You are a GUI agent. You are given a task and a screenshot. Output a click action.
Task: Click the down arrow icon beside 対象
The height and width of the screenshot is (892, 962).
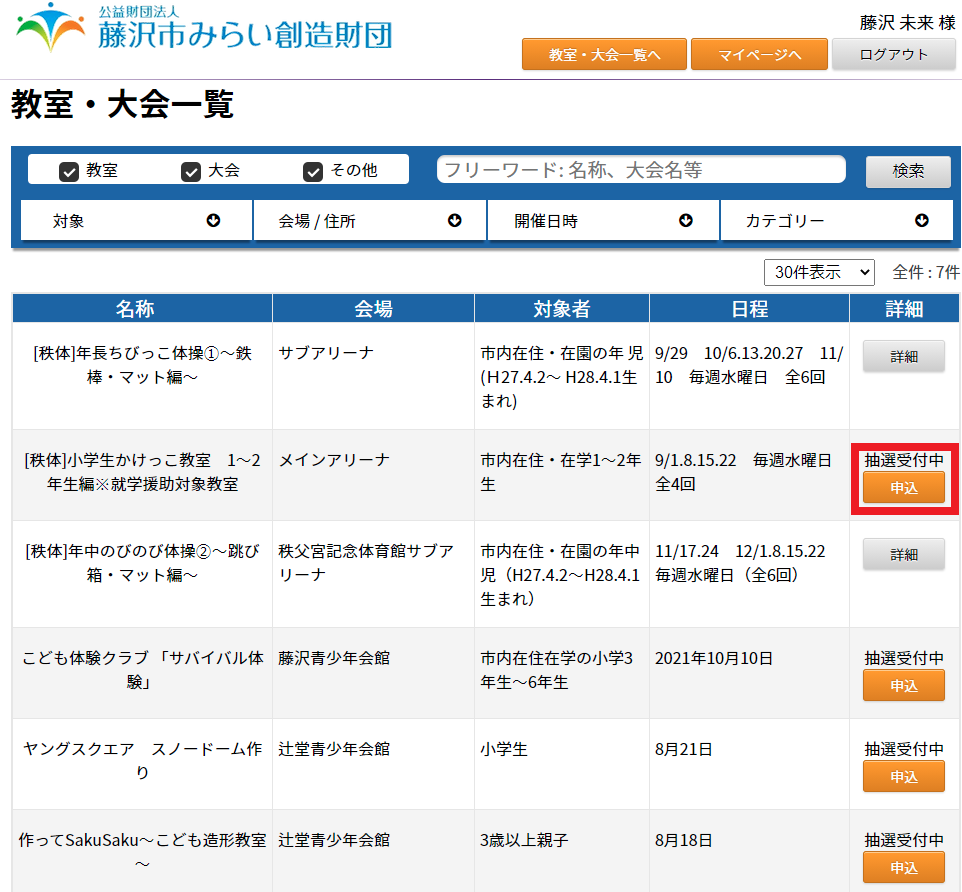(x=213, y=221)
